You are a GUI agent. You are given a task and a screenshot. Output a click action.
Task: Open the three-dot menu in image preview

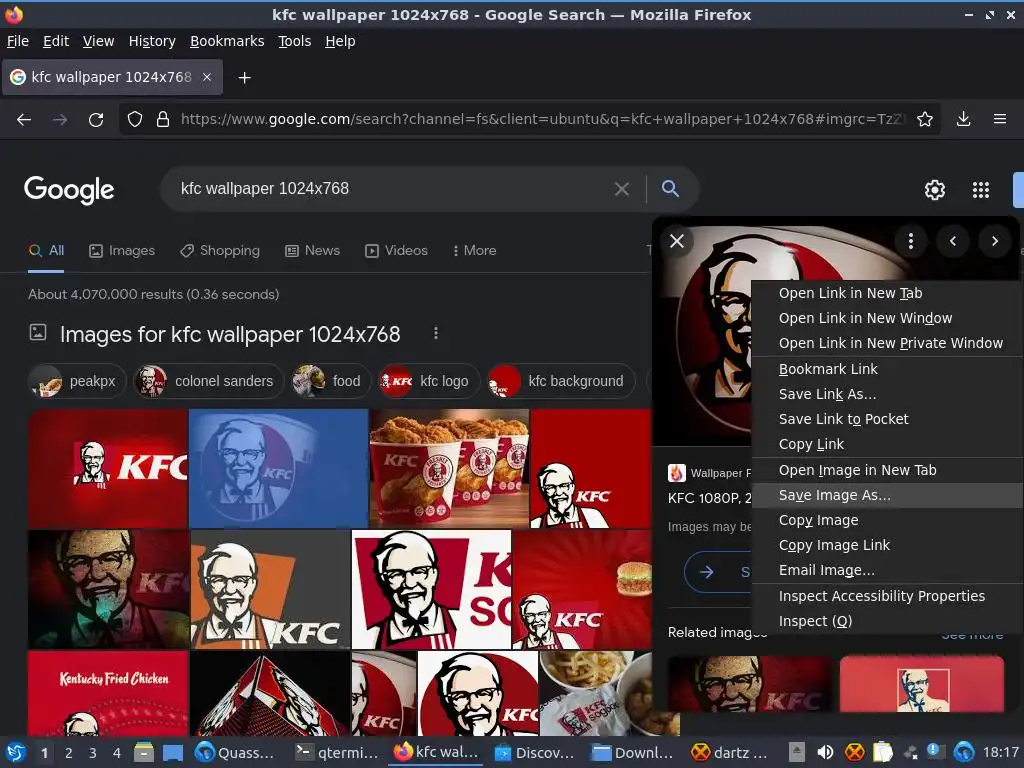coord(910,241)
